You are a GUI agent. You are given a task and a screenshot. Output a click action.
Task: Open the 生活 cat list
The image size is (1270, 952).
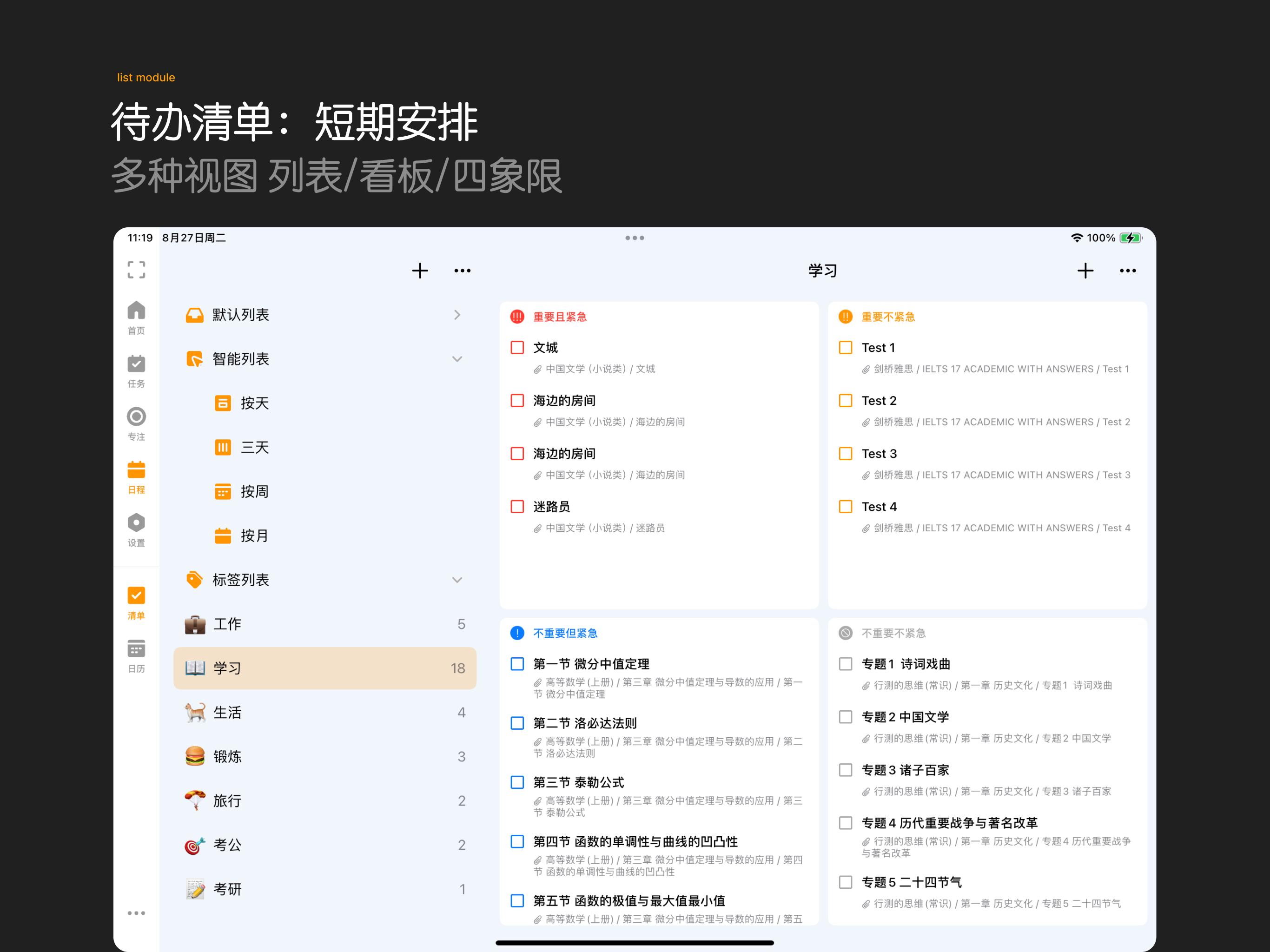(x=325, y=713)
